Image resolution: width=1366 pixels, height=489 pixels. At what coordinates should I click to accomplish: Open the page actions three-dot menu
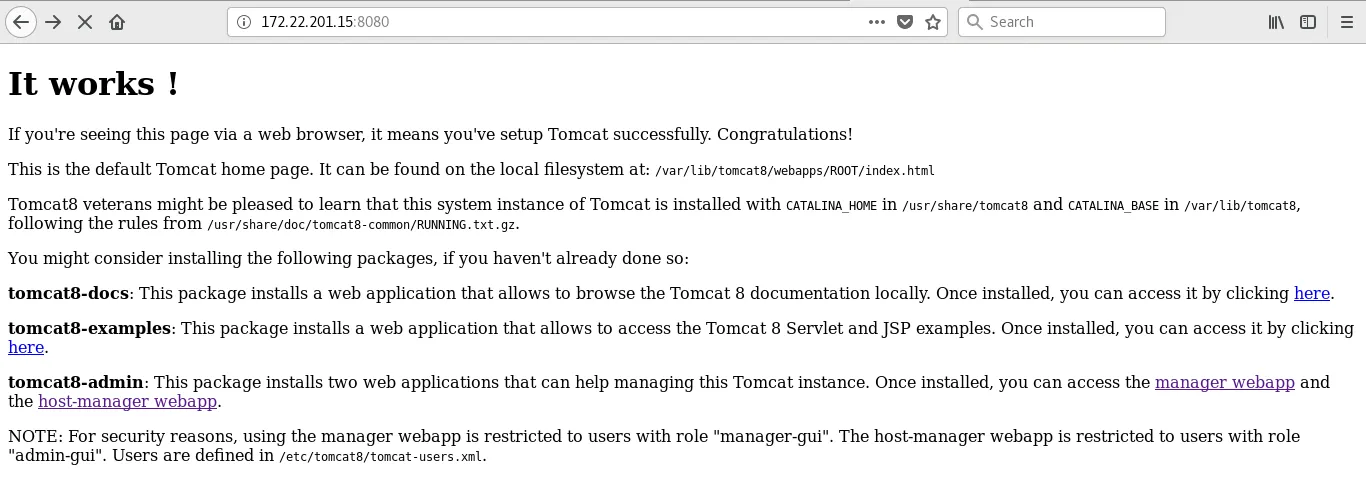tap(876, 22)
